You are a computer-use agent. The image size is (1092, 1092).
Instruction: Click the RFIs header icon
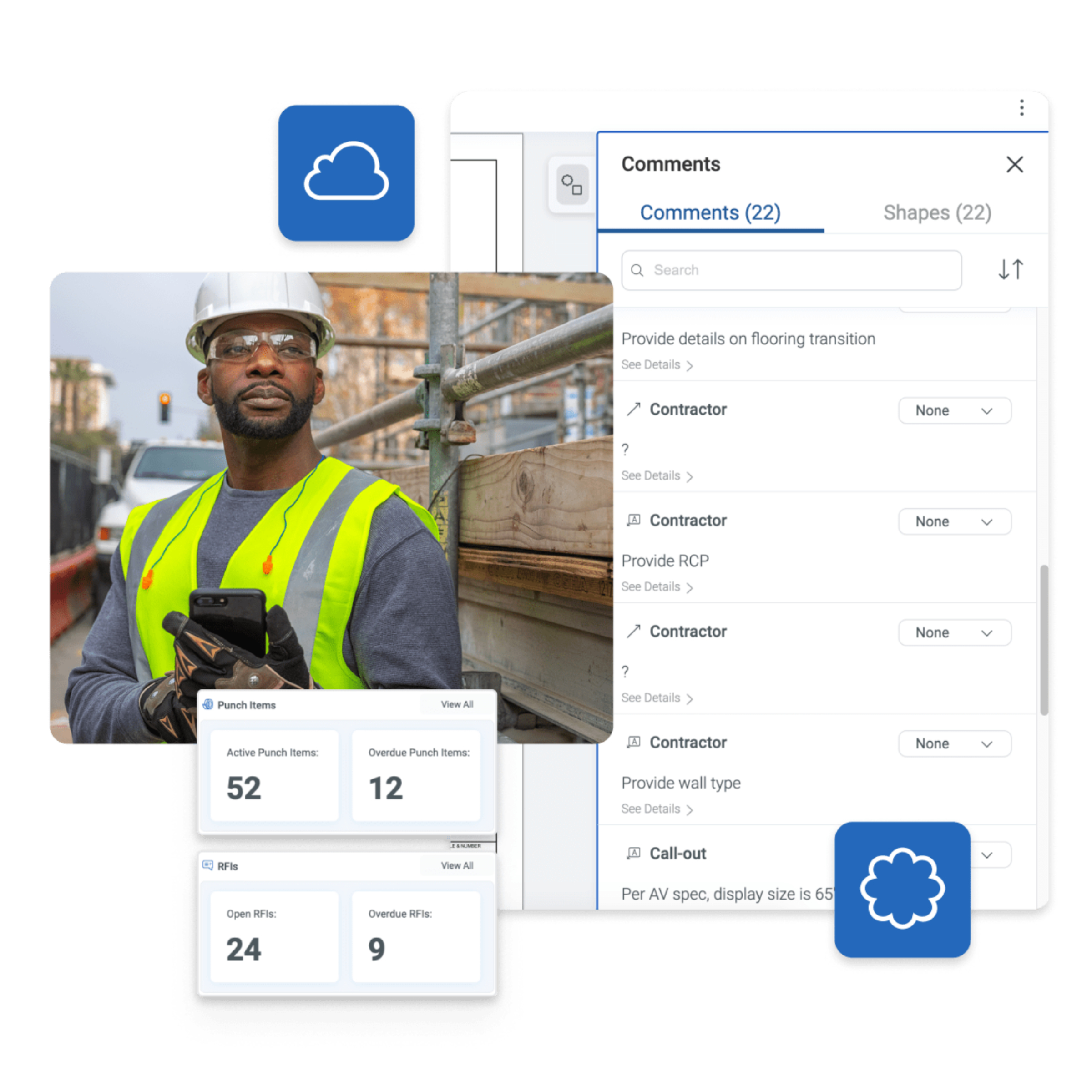coord(208,865)
